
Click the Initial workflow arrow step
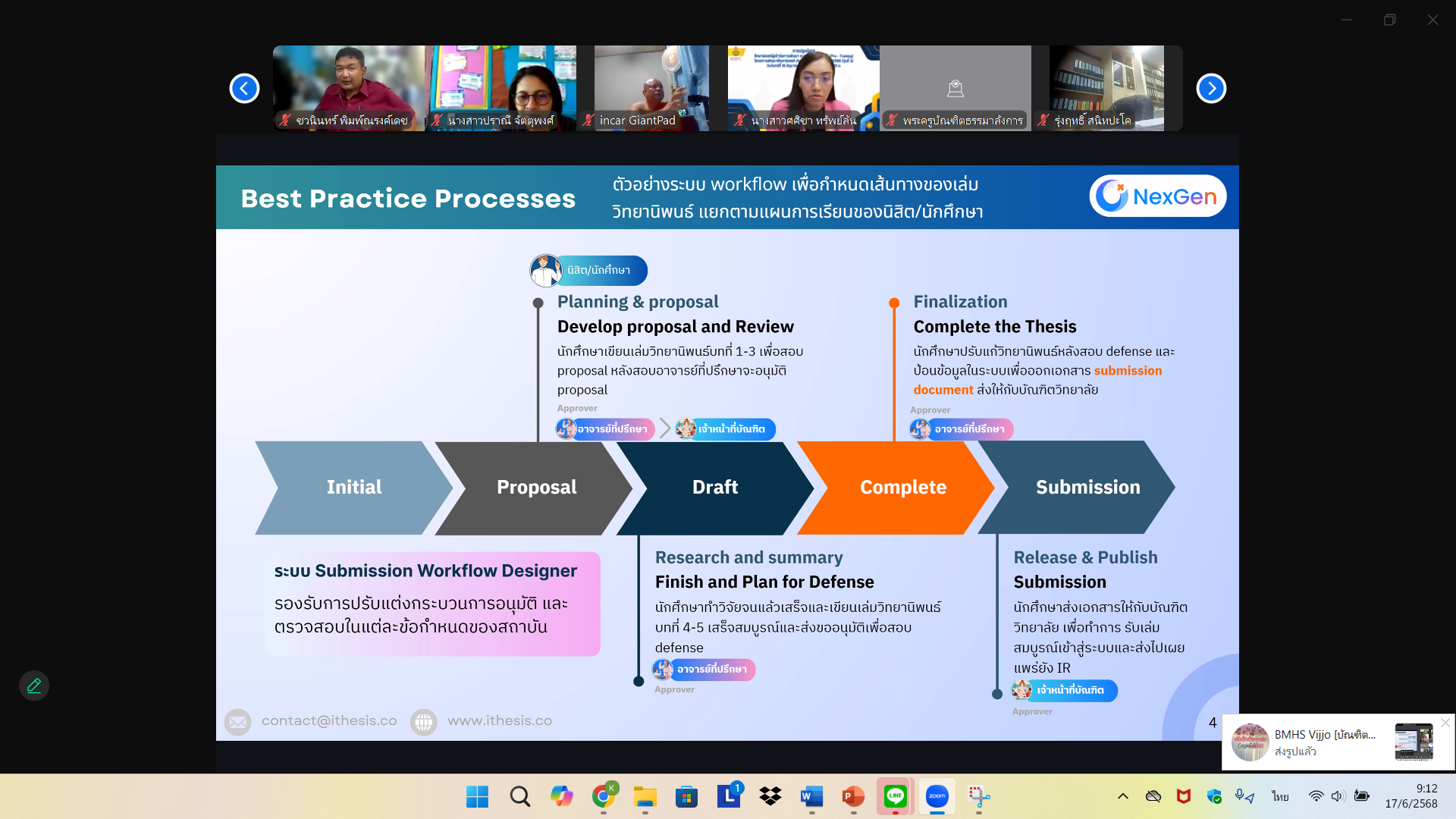pos(354,488)
